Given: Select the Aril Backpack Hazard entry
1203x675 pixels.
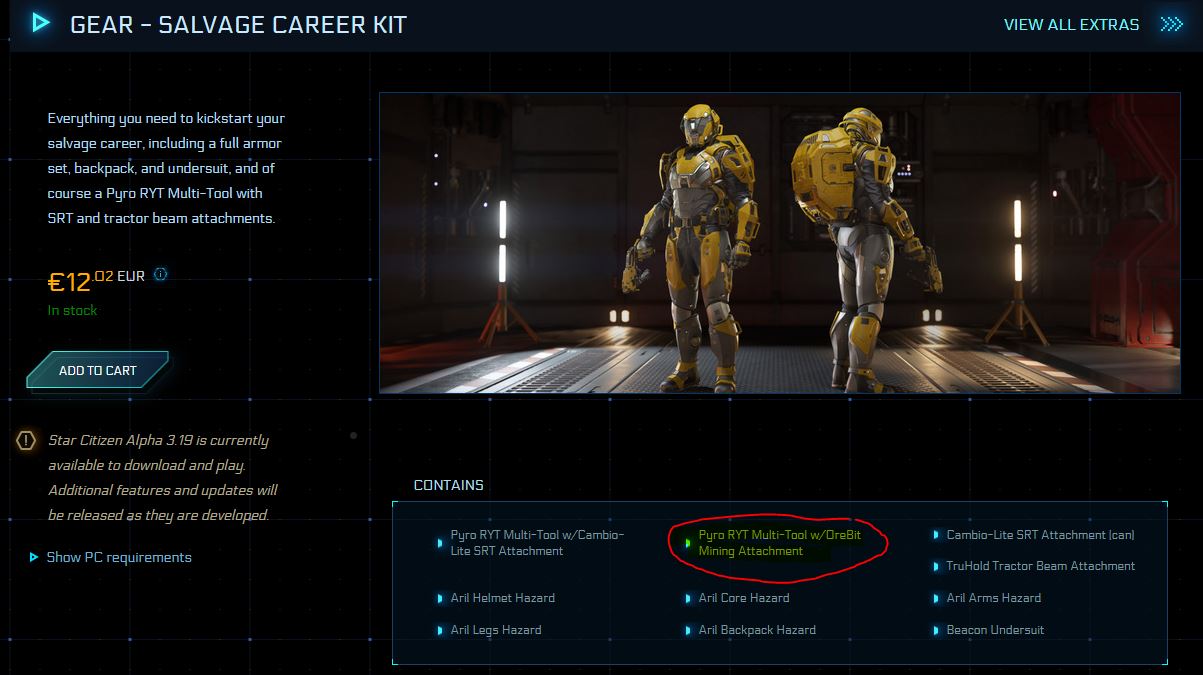Looking at the screenshot, I should (758, 630).
